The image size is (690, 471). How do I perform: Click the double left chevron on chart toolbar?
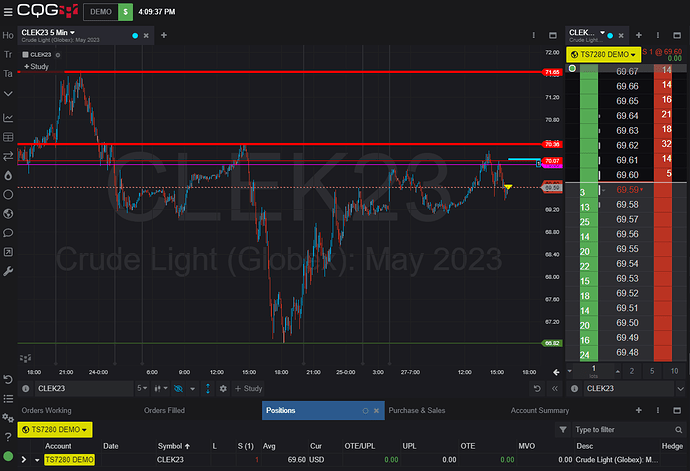coord(554,389)
